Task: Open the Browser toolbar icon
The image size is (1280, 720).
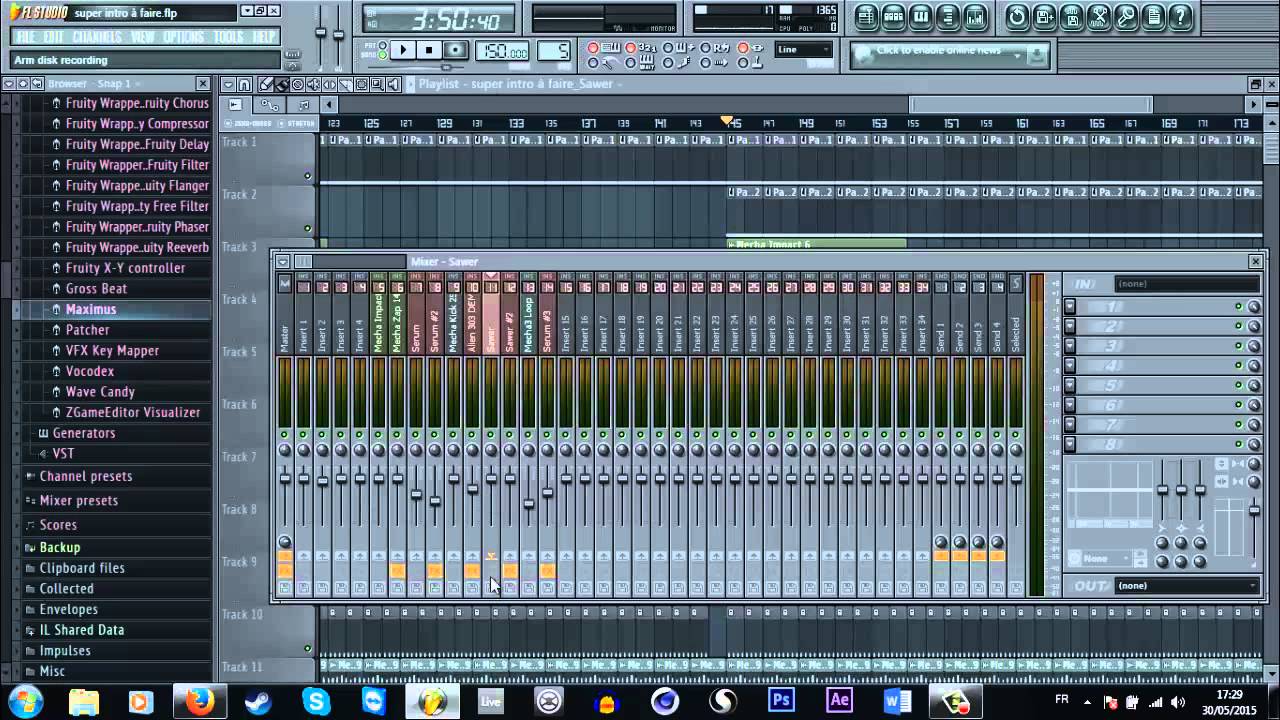Action: [x=948, y=16]
